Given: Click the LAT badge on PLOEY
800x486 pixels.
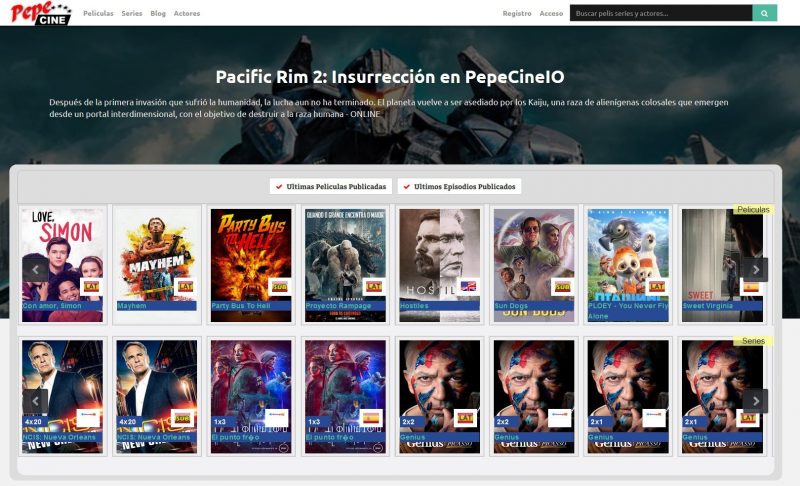Looking at the screenshot, I should pyautogui.click(x=657, y=287).
